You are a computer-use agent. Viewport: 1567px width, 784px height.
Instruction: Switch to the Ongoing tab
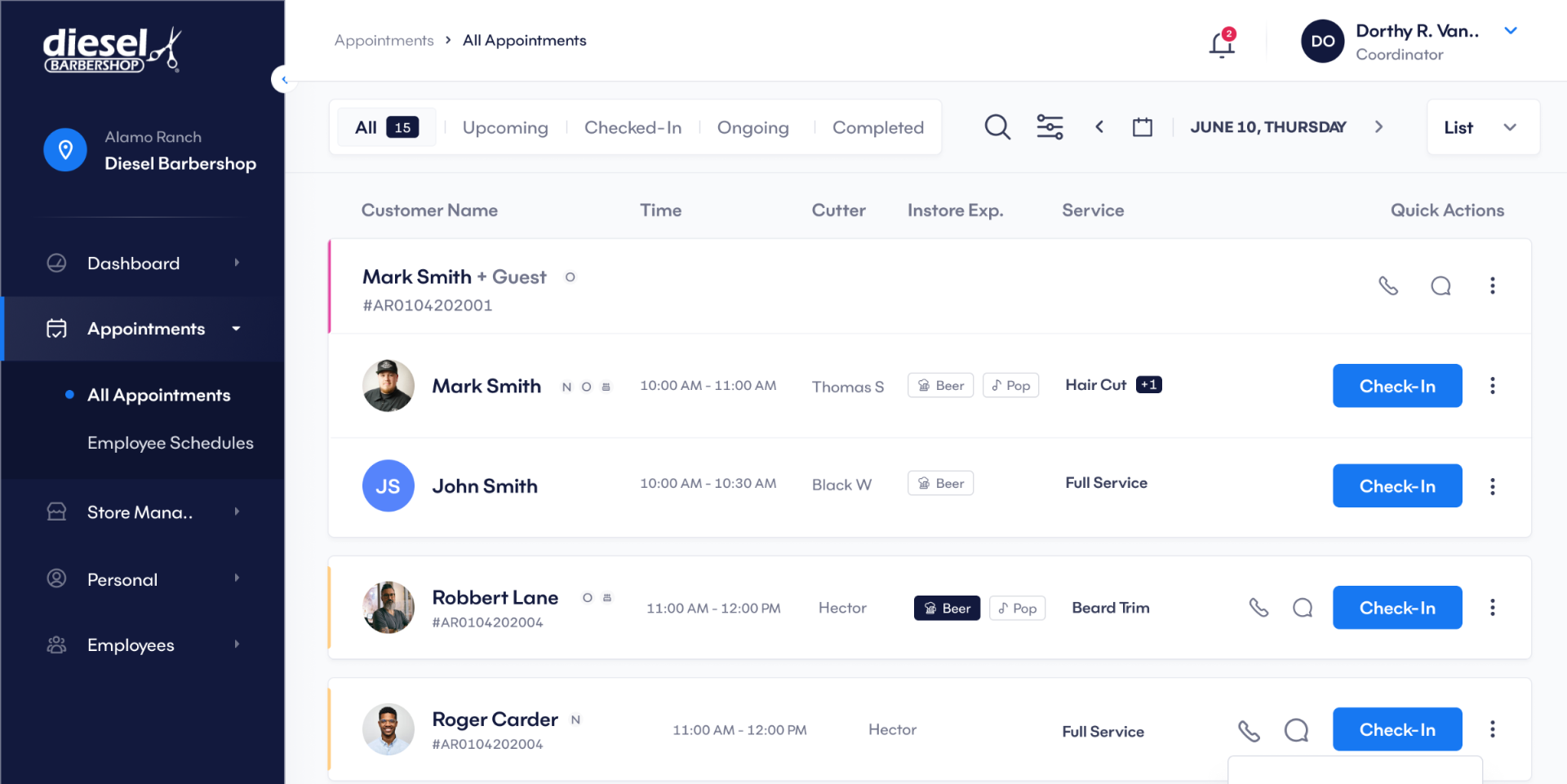(752, 127)
